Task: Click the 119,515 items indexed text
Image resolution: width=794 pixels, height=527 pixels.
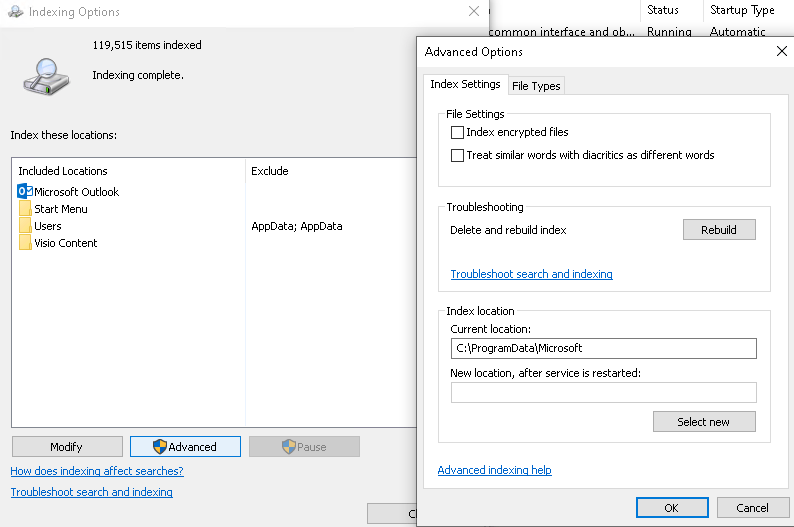Action: (x=147, y=45)
